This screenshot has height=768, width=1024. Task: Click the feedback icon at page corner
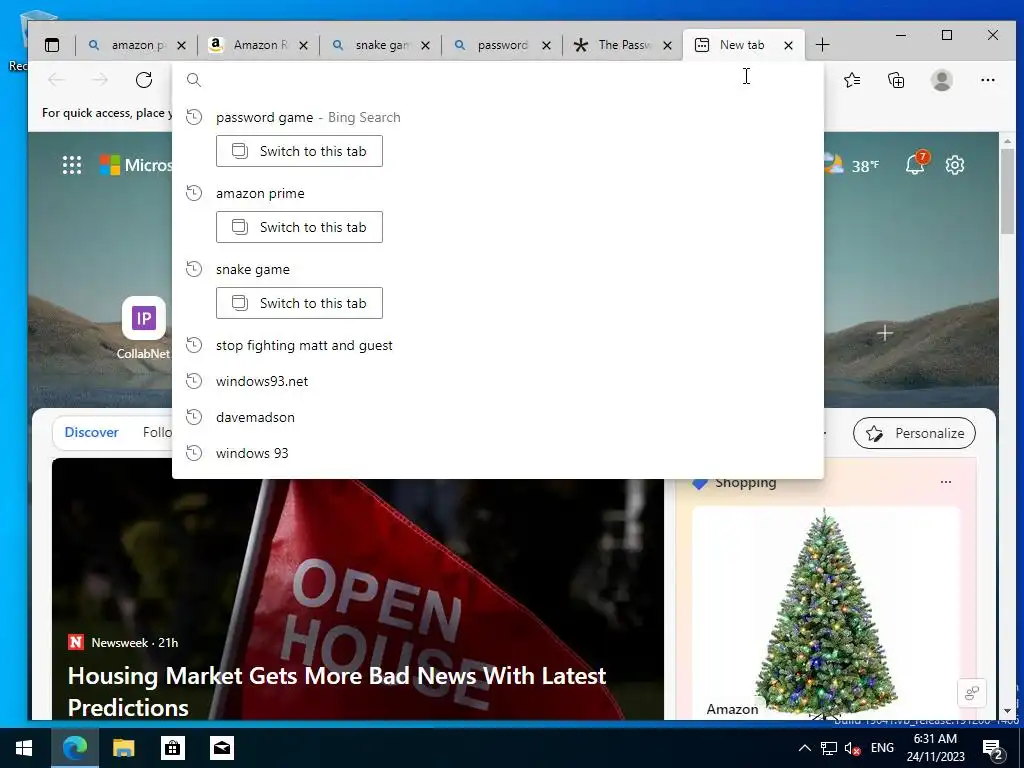pos(972,693)
